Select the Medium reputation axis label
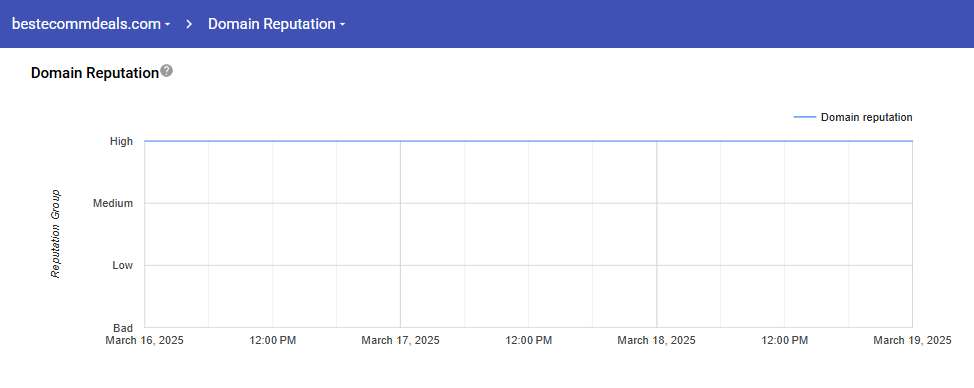The height and width of the screenshot is (388, 974). coord(112,204)
